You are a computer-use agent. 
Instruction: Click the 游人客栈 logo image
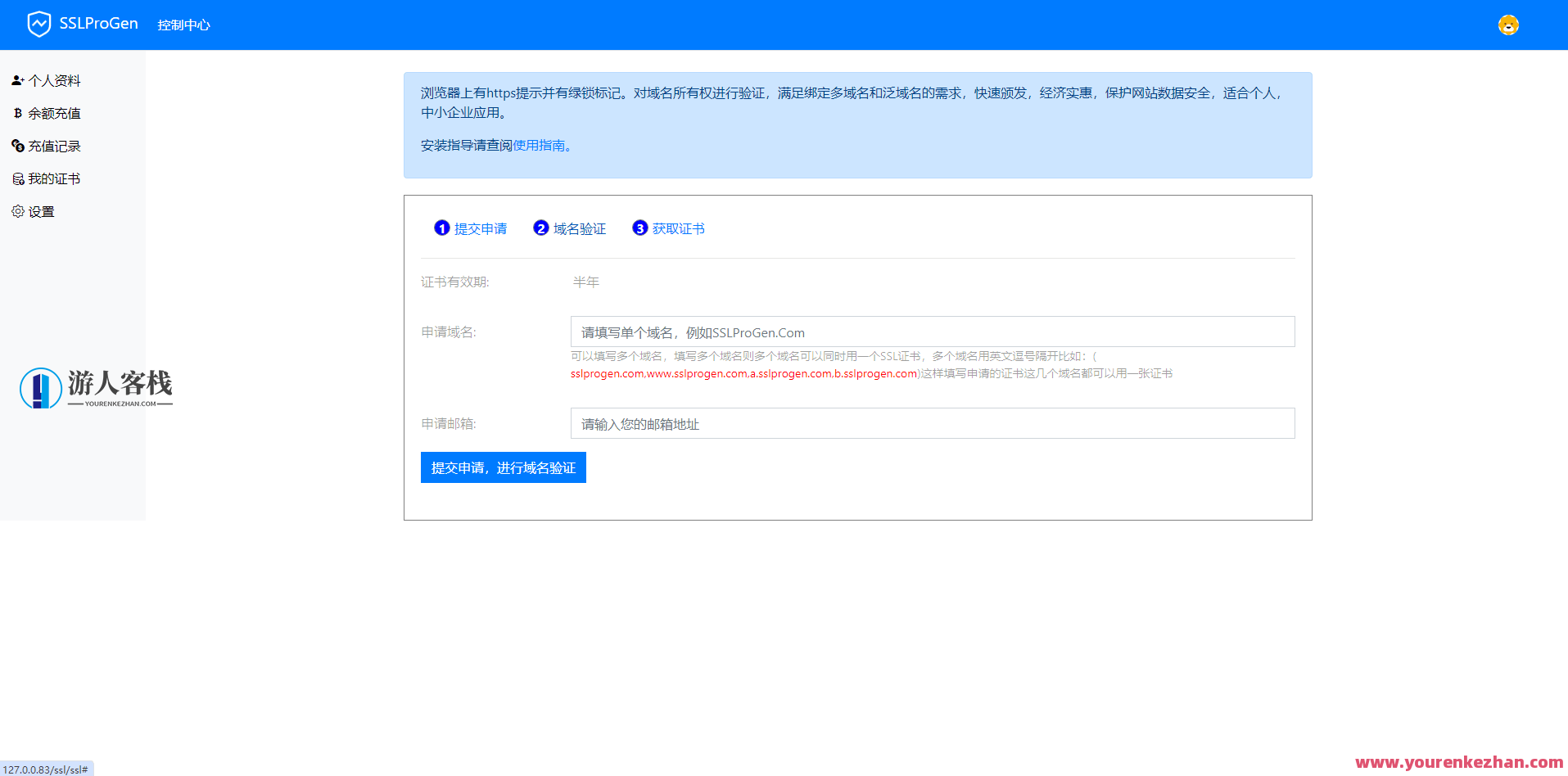click(96, 388)
